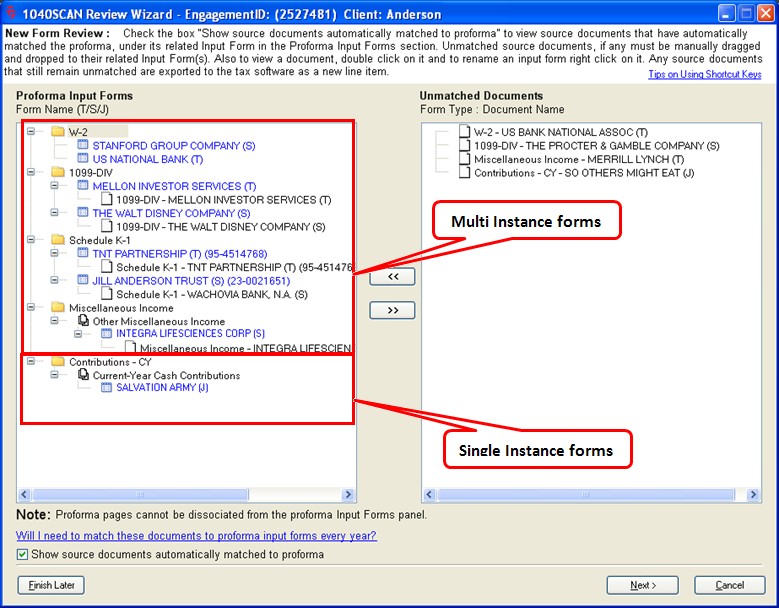Click the 1040SCAN title bar app icon

tap(10, 12)
